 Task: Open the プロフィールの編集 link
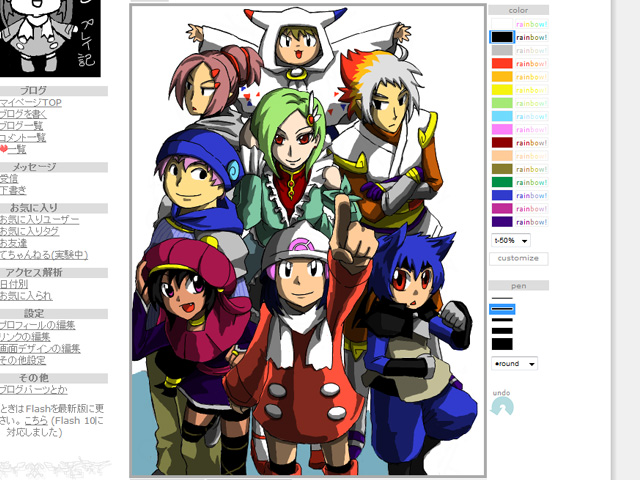pos(38,325)
